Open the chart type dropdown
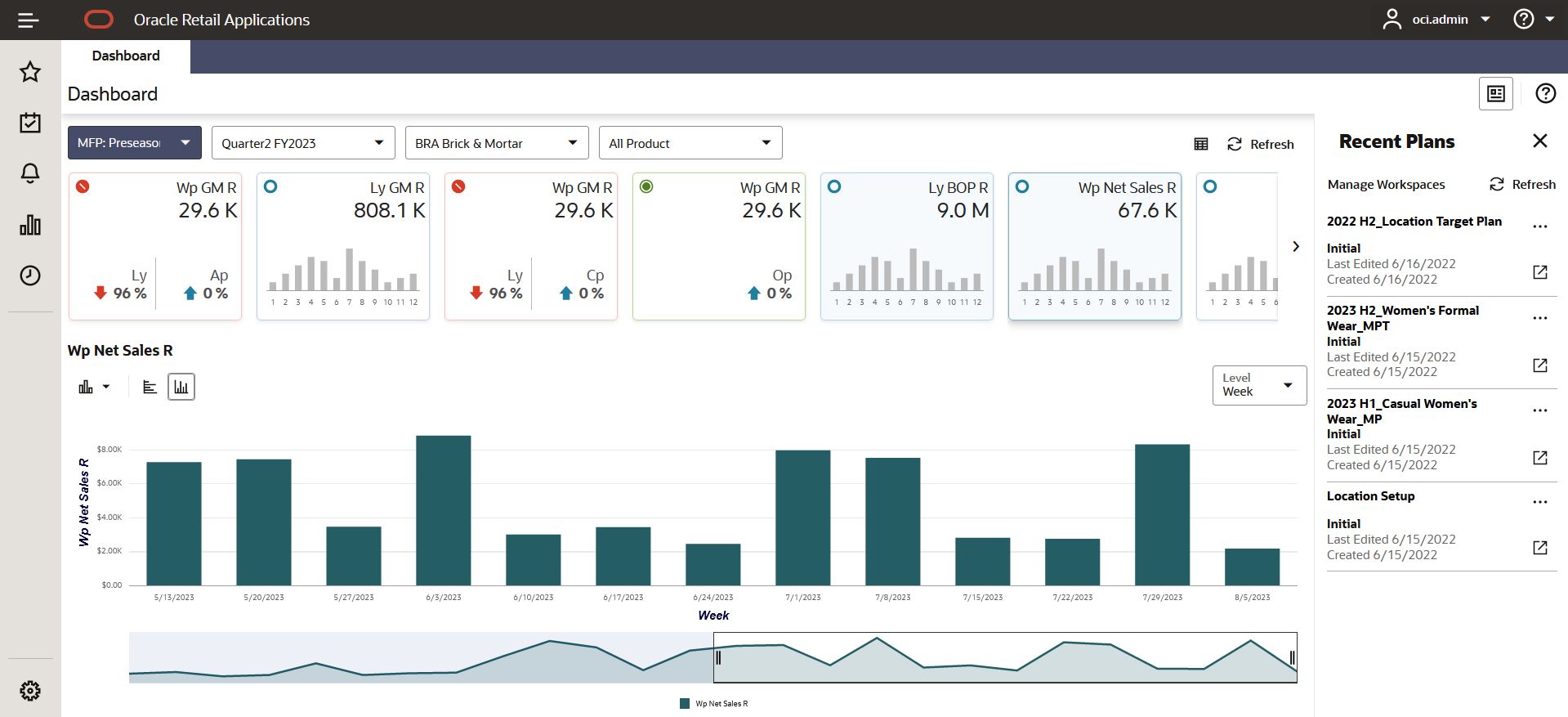This screenshot has width=1568, height=717. tap(94, 387)
